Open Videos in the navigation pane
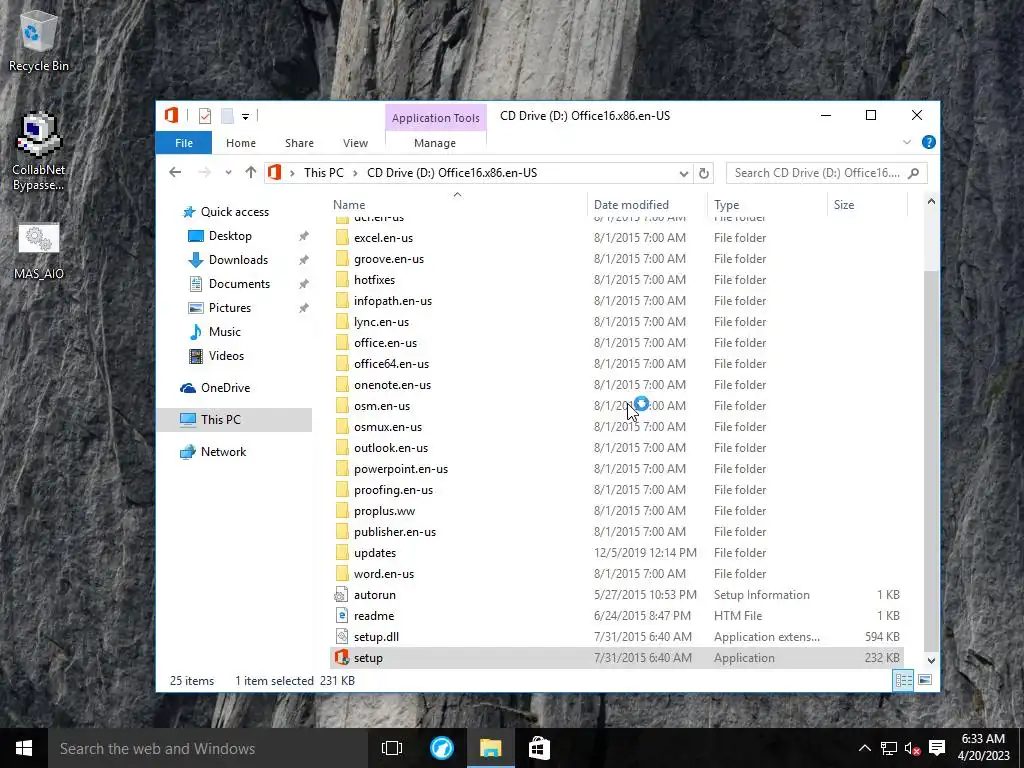This screenshot has width=1024, height=768. [x=226, y=356]
